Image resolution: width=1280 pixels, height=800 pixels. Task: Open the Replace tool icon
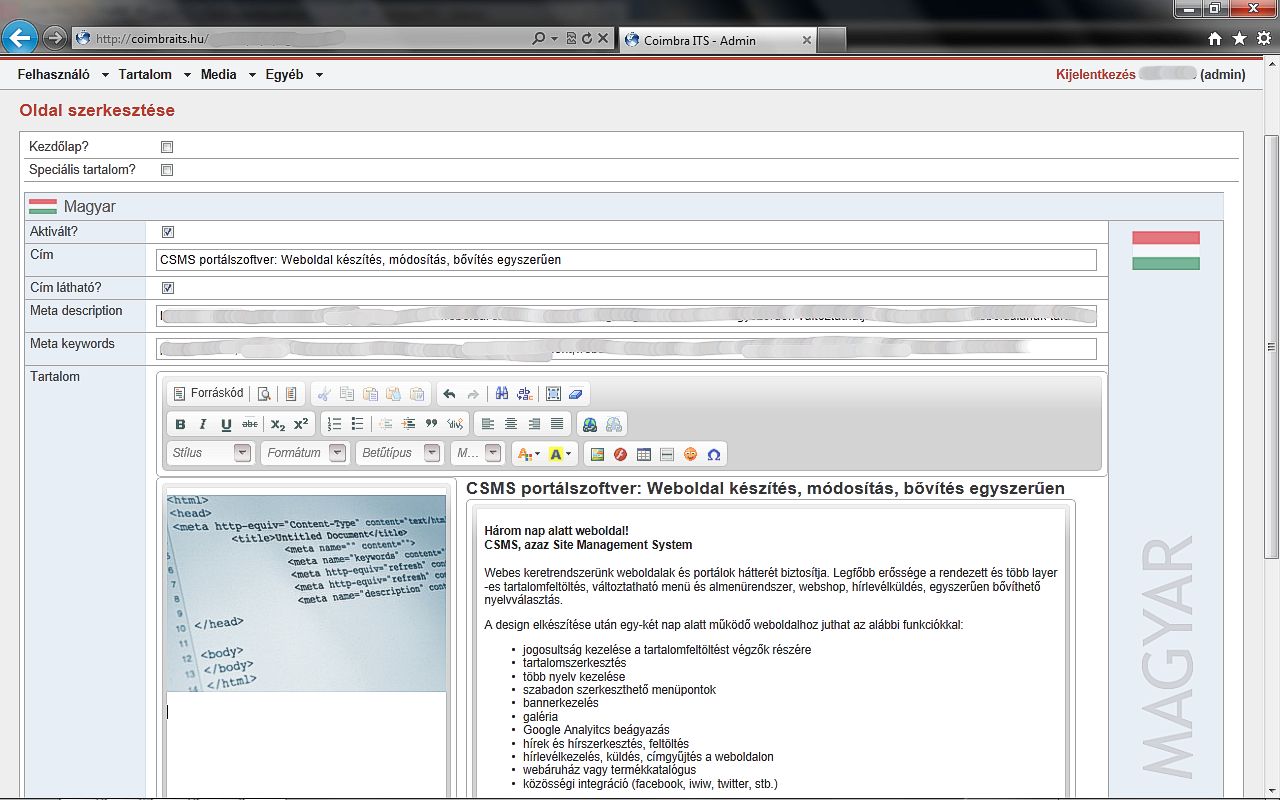tap(524, 394)
